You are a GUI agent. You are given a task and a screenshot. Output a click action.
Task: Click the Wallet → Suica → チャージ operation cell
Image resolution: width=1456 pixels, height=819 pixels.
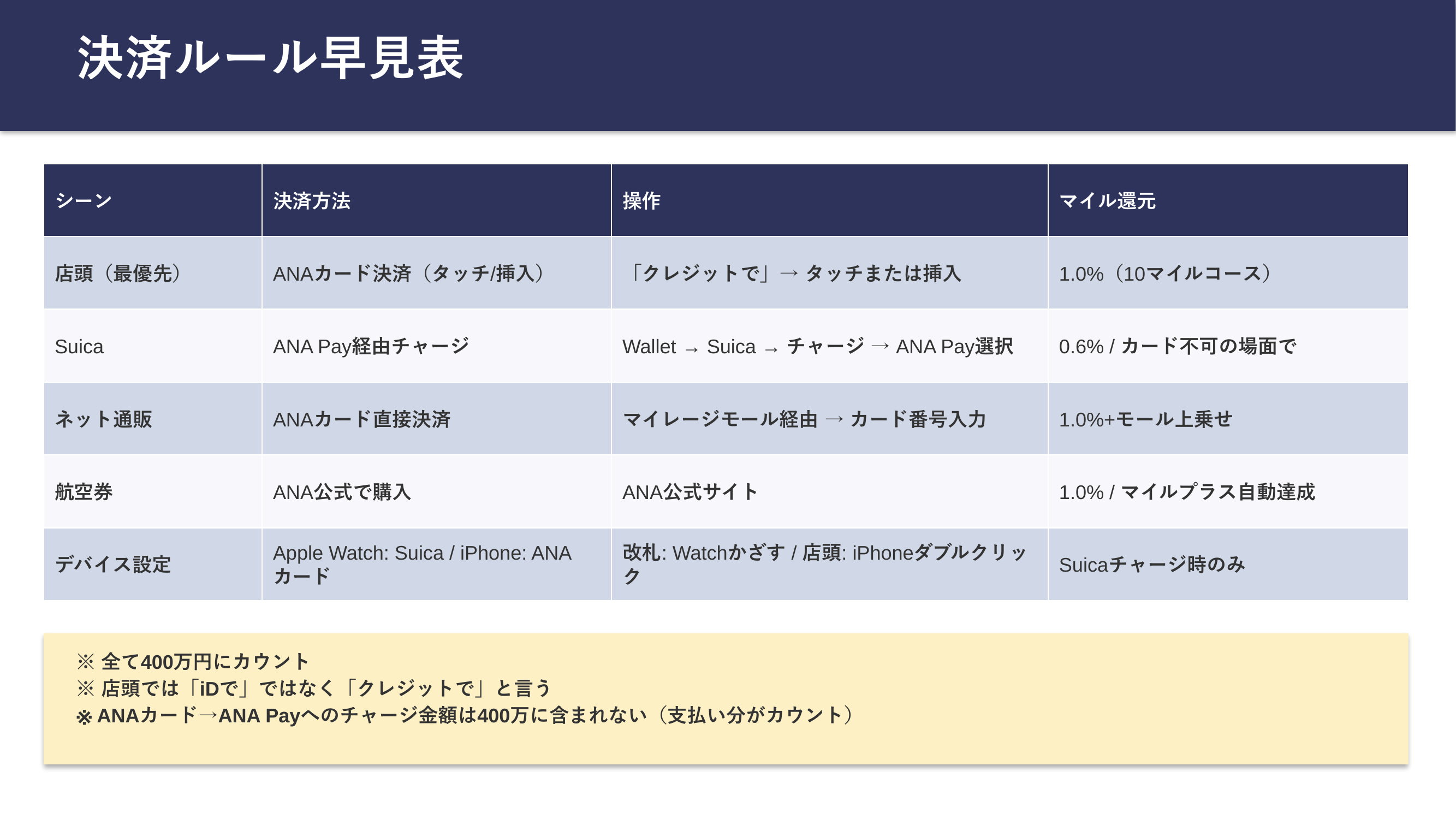[x=817, y=347]
